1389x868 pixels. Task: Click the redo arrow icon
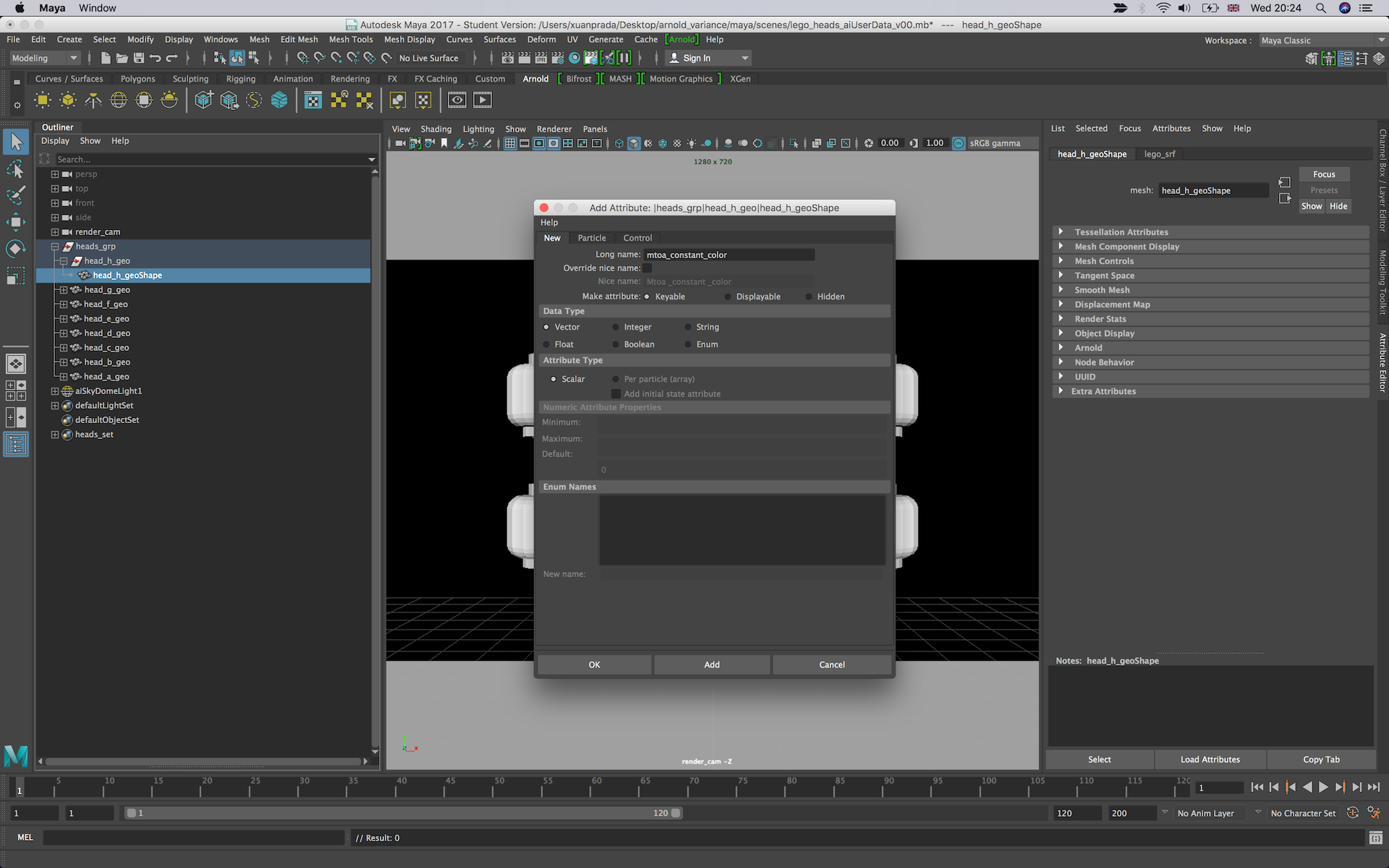(x=171, y=58)
